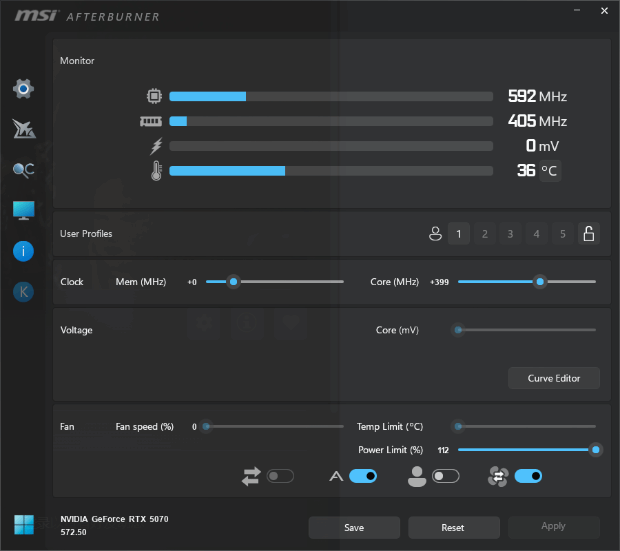This screenshot has width=620, height=551.
Task: Click the 572.50 driver version text
Action: [73, 532]
